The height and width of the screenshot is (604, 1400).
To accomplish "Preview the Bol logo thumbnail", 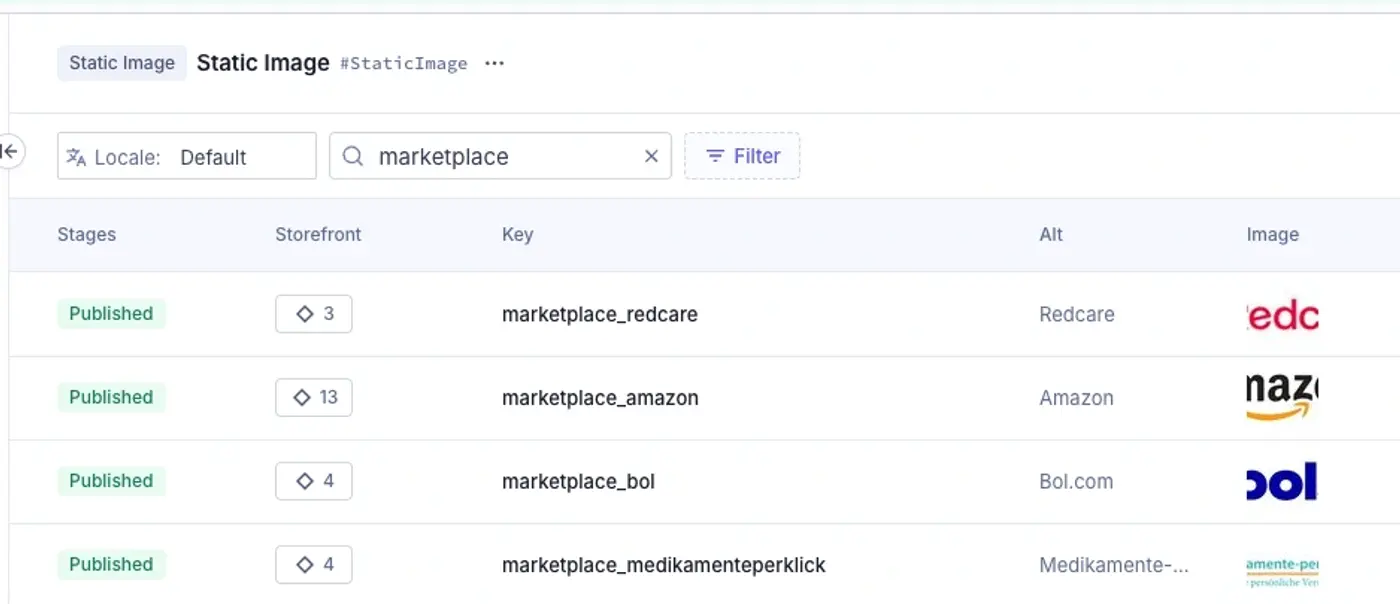I will click(1282, 481).
